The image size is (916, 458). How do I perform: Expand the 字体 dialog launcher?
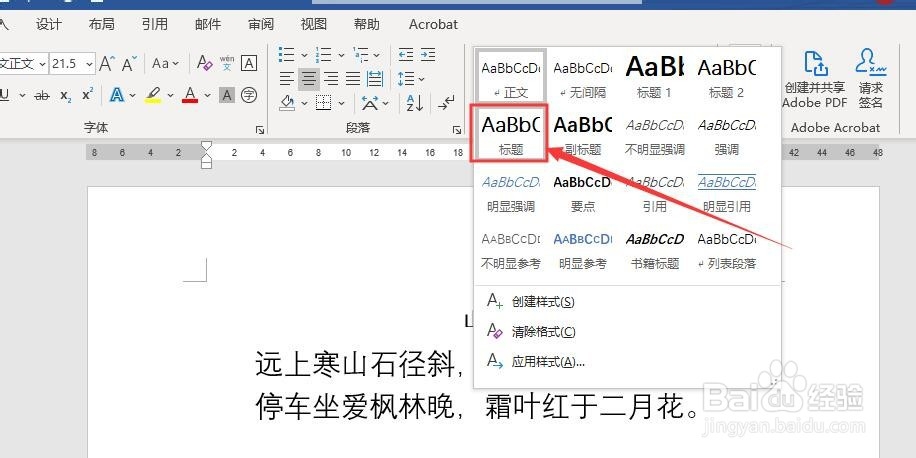[x=259, y=130]
